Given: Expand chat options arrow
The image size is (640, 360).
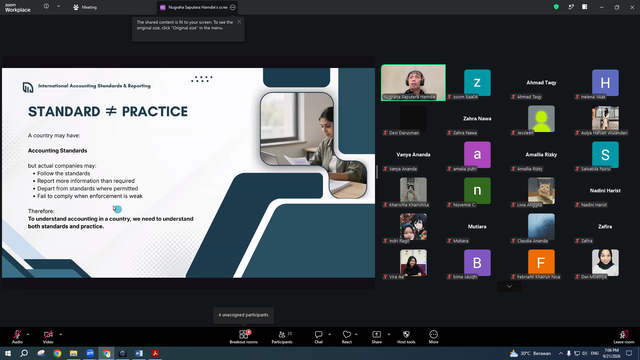Looking at the screenshot, I should (x=329, y=334).
